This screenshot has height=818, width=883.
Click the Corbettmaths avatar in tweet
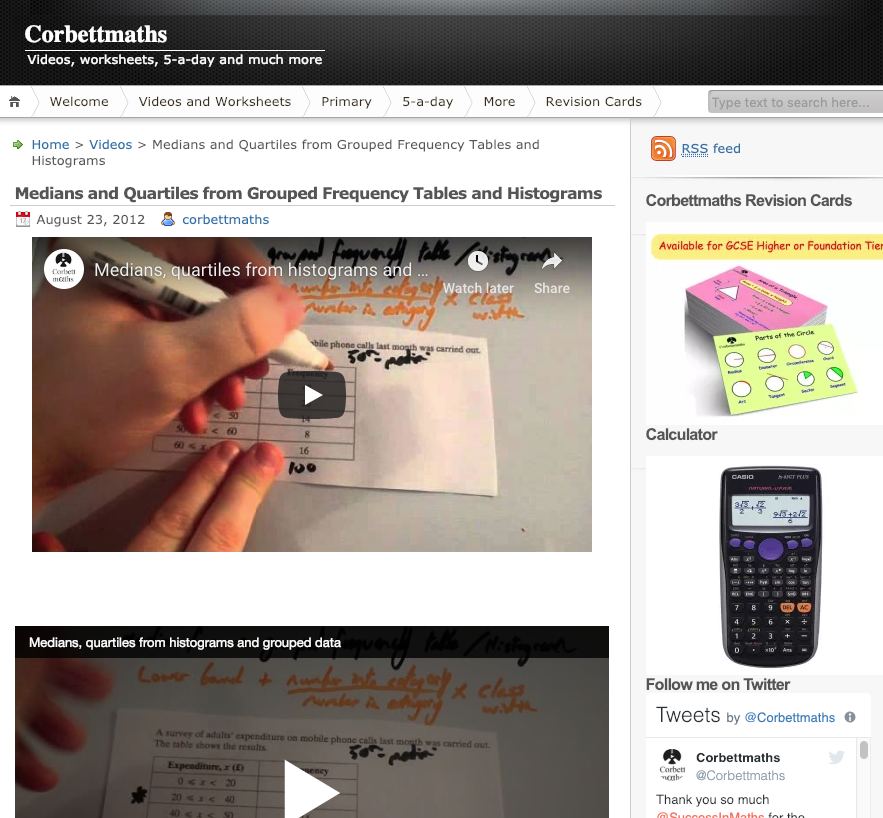pos(672,765)
